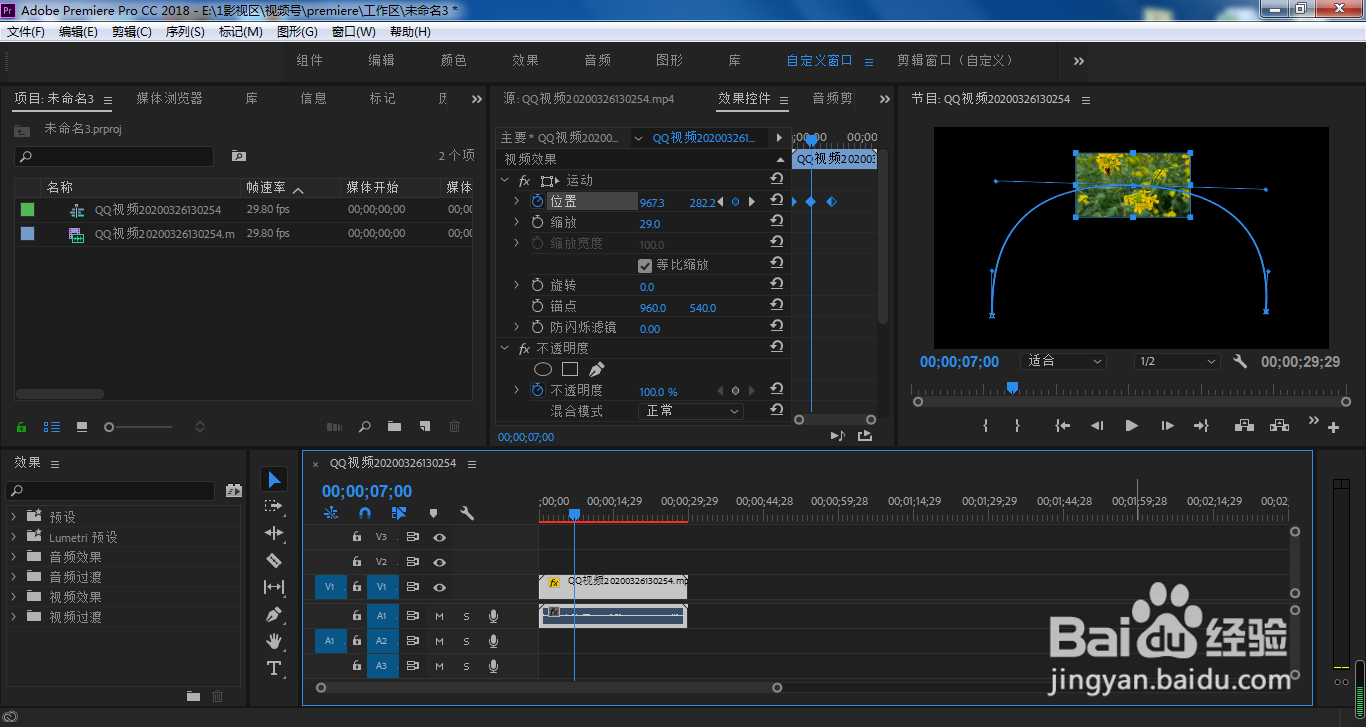Viewport: 1366px width, 727px height.
Task: Switch to 效果控件 tab
Action: 744,98
